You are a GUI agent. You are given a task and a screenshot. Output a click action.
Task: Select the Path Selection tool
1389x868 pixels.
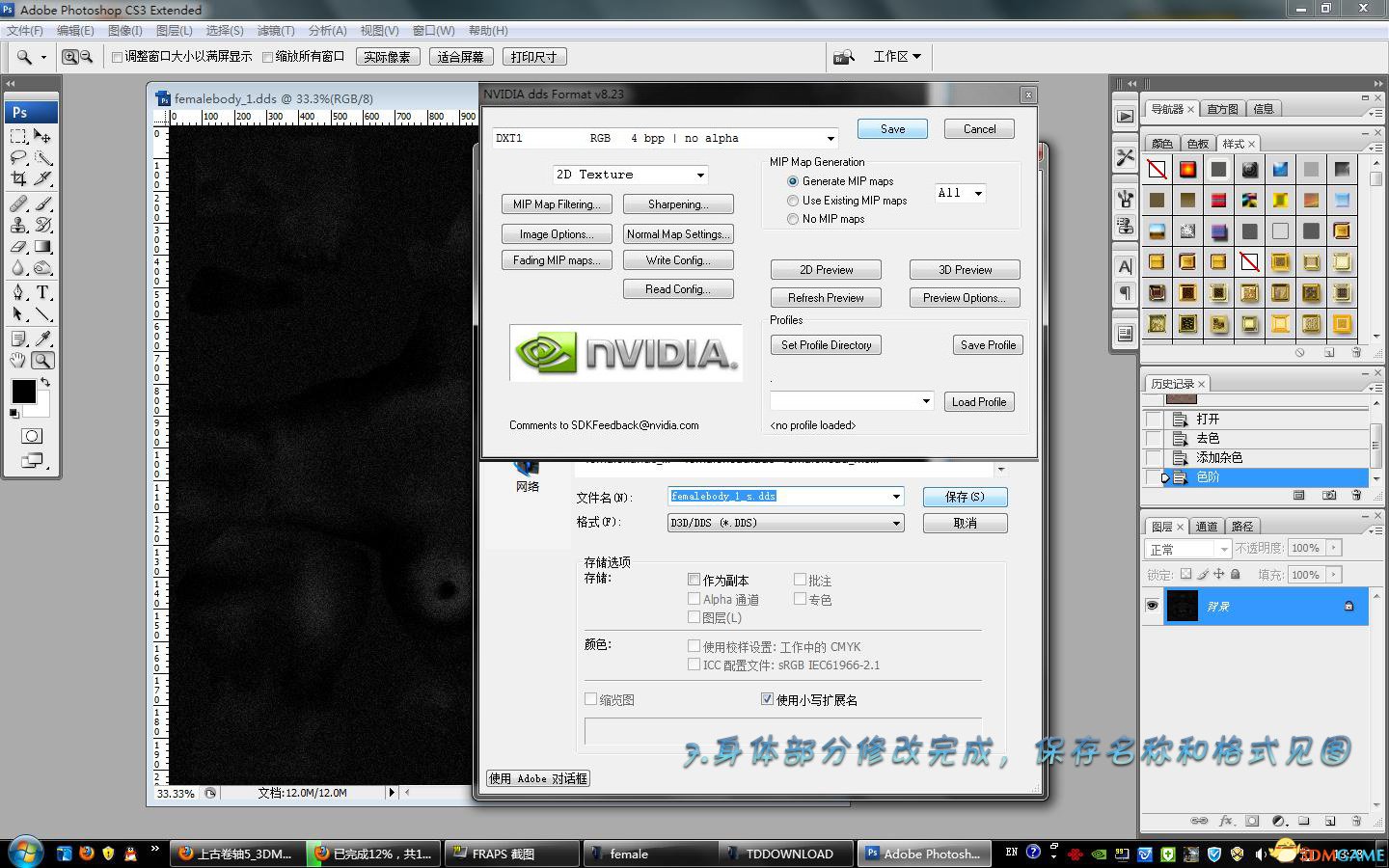pyautogui.click(x=18, y=314)
